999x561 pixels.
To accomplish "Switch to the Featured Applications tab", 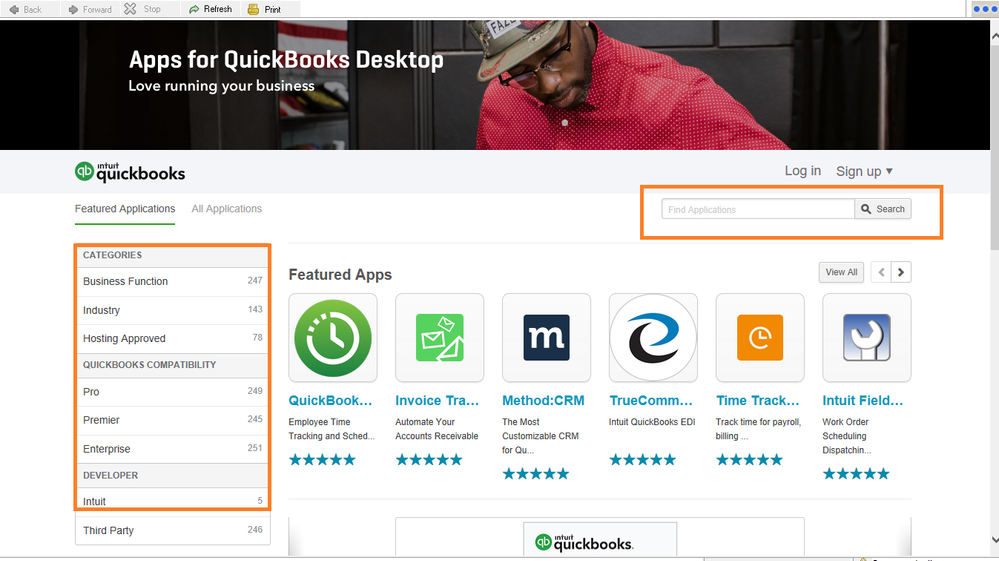I will (125, 209).
